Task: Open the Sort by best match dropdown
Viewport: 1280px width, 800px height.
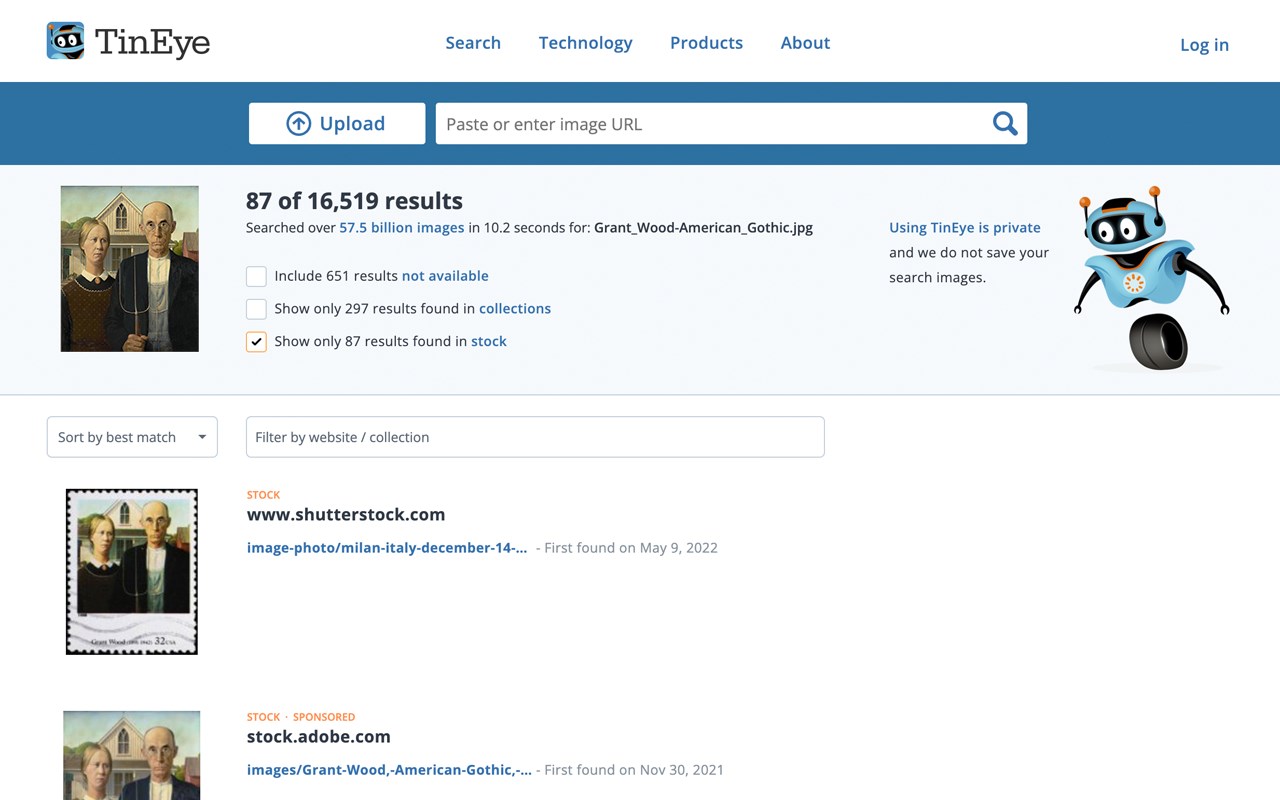Action: click(132, 437)
